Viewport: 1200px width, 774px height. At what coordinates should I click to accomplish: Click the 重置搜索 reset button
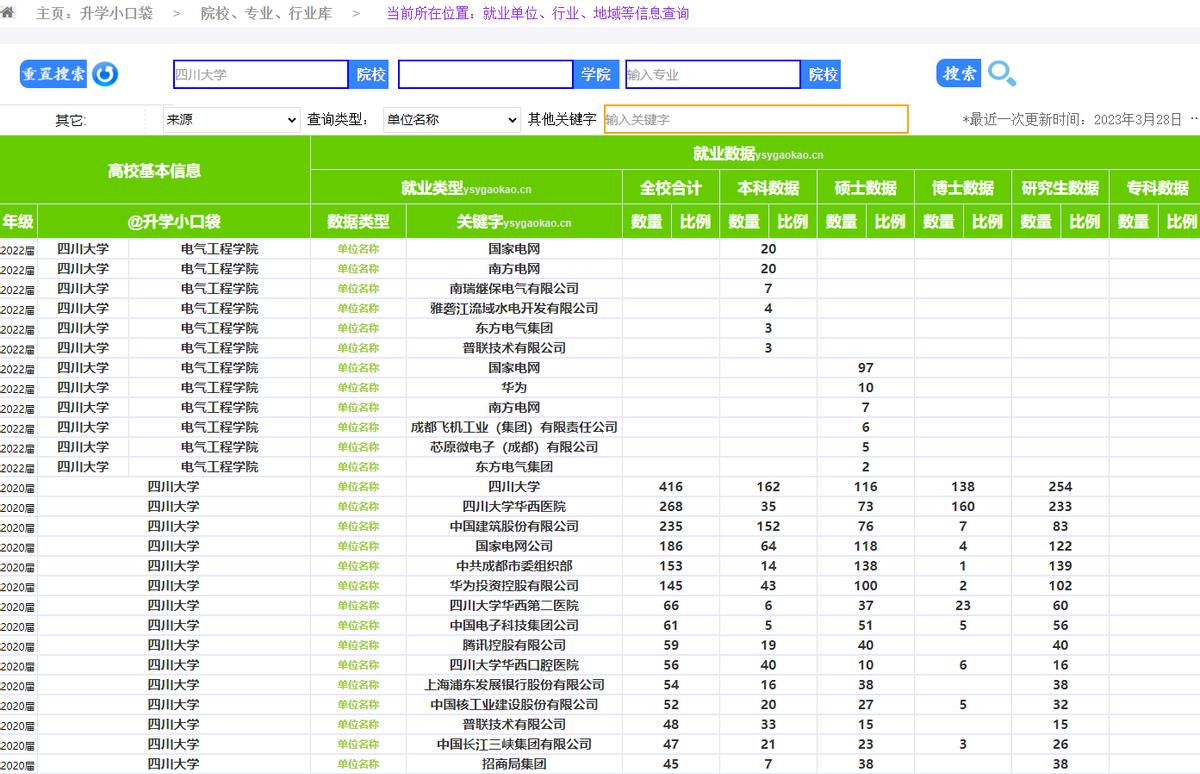pyautogui.click(x=54, y=74)
